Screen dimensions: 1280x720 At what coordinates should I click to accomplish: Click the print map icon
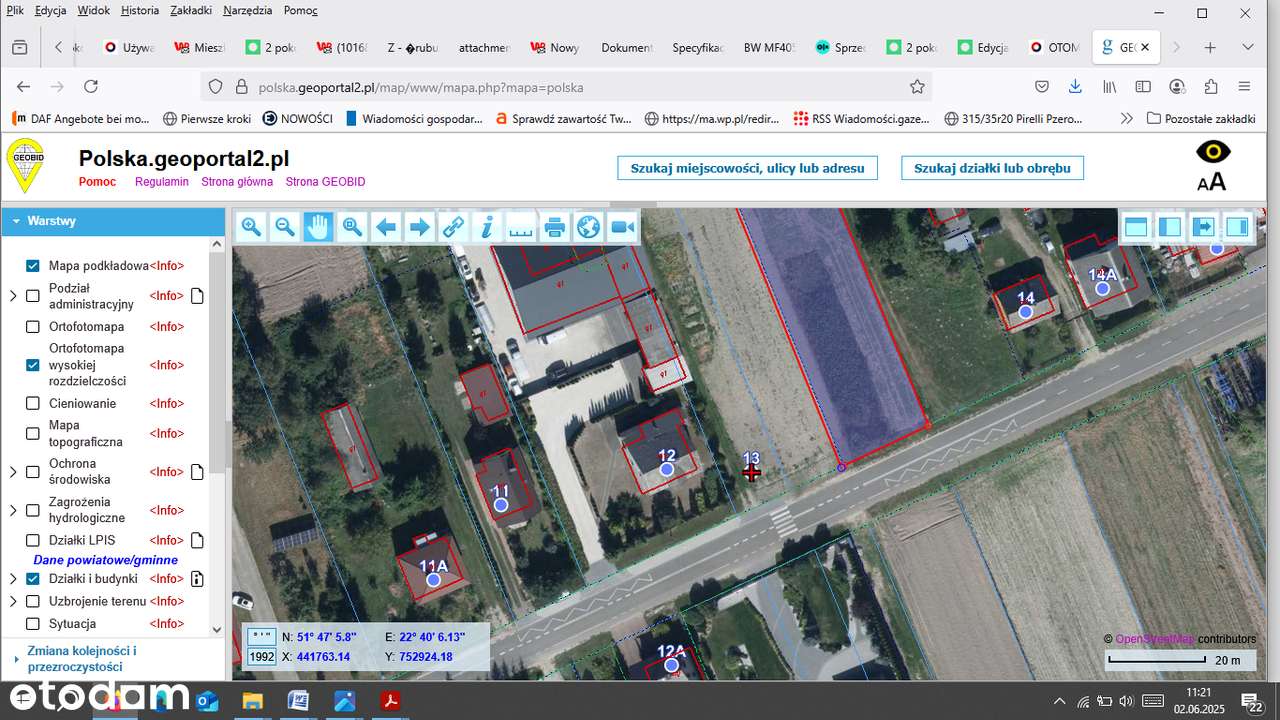coord(554,226)
